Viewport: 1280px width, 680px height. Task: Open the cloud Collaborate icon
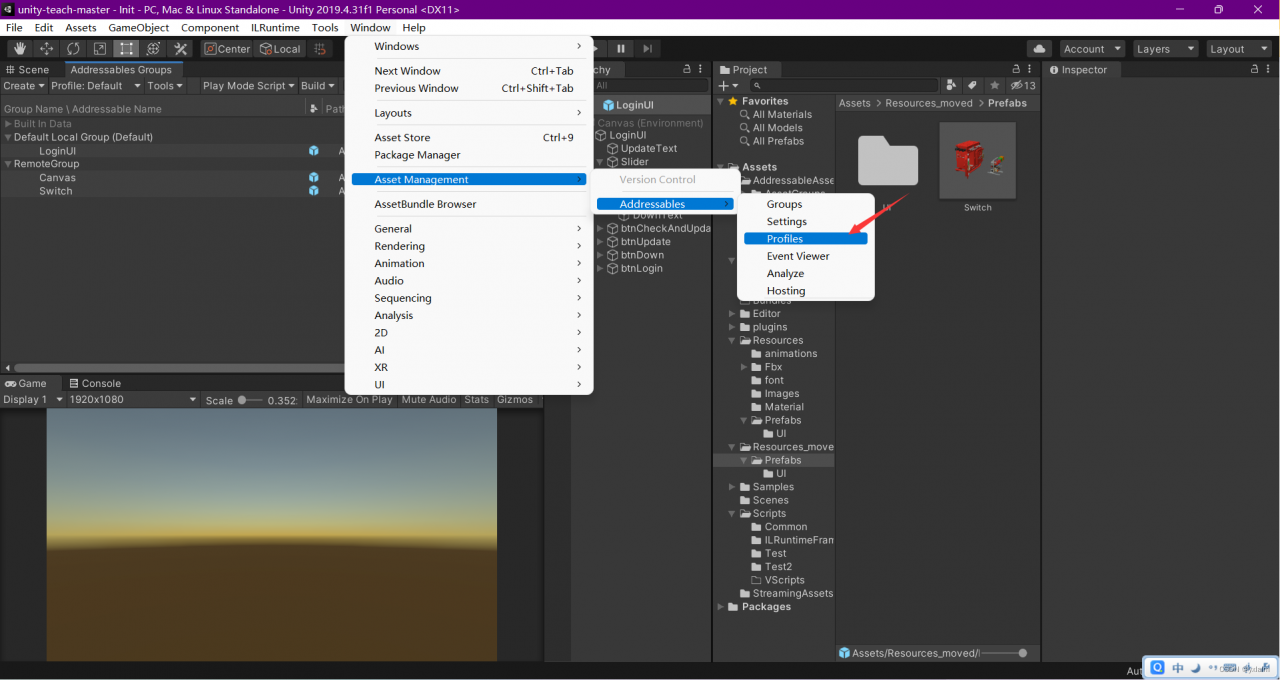pos(1040,49)
